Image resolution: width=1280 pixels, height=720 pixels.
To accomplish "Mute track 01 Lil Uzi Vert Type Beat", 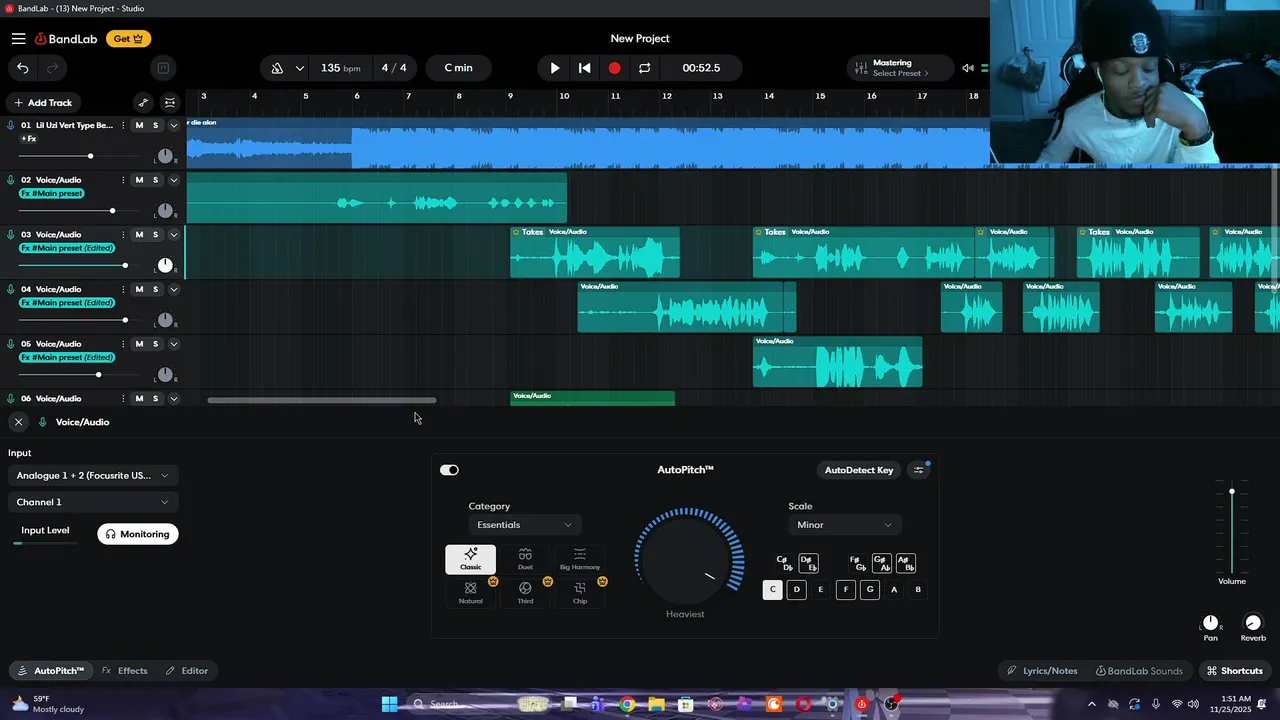I will (139, 125).
